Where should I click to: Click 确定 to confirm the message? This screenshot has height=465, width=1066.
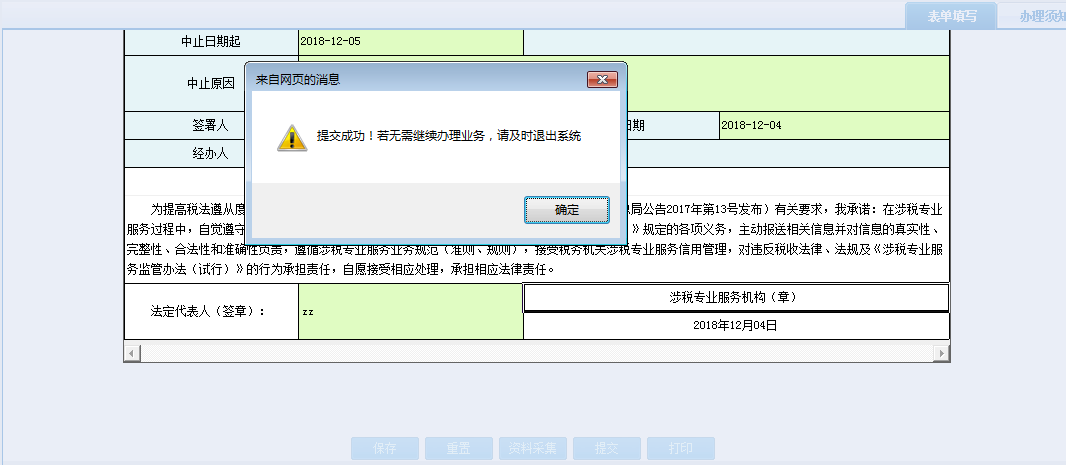click(x=566, y=210)
